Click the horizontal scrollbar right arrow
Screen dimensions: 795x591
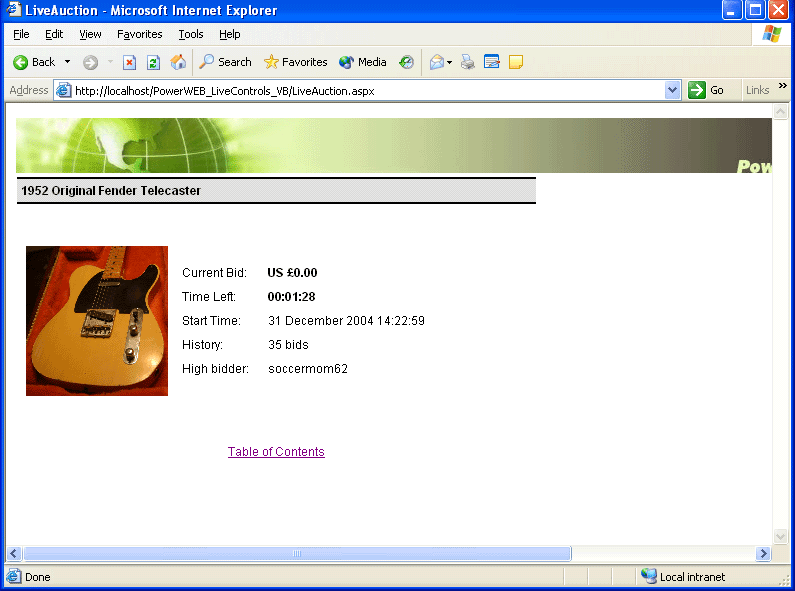point(763,553)
